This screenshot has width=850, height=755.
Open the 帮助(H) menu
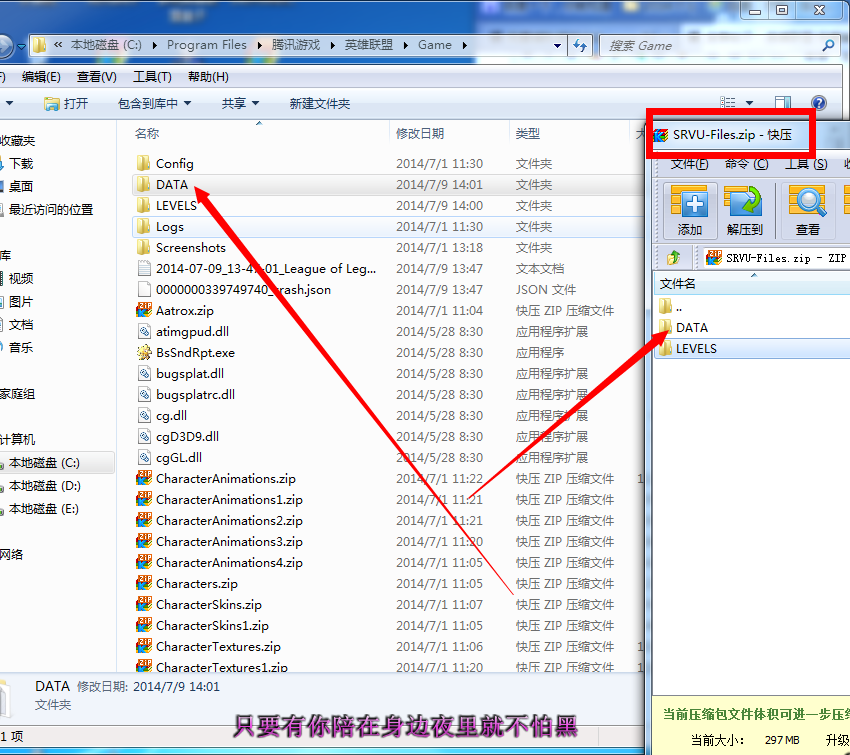click(x=208, y=77)
